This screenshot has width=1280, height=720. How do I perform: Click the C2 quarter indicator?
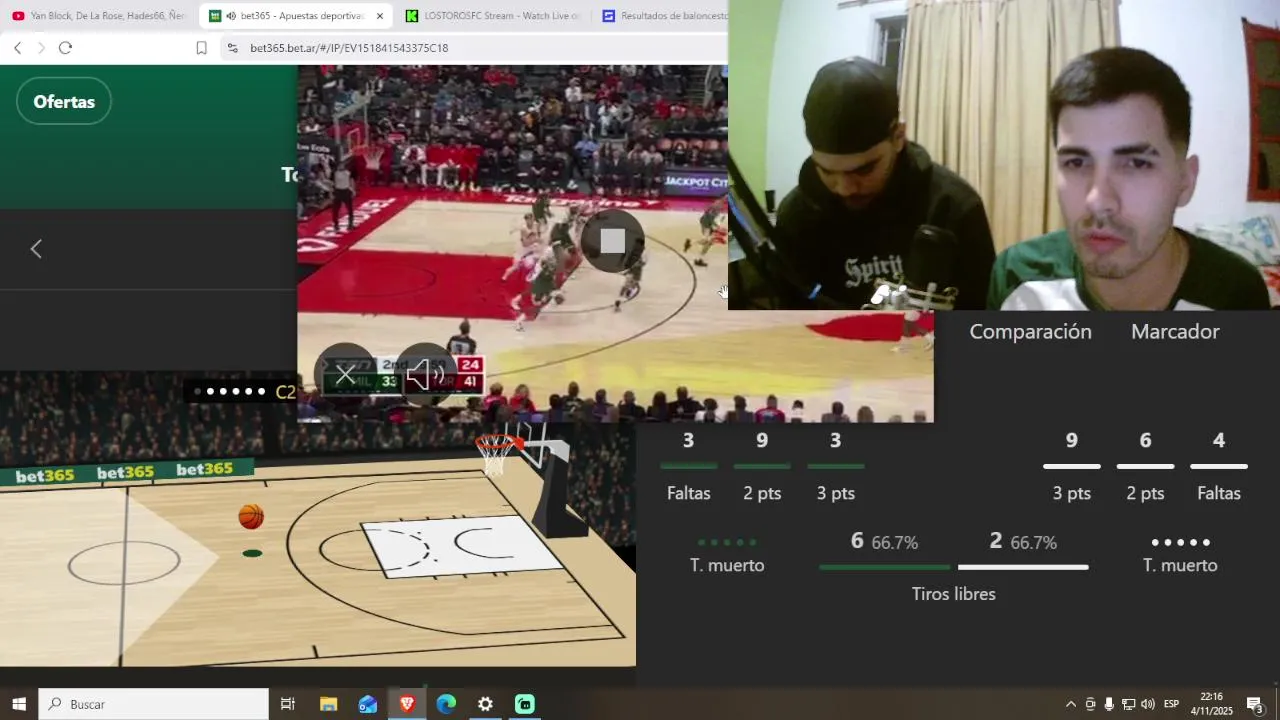click(x=285, y=392)
